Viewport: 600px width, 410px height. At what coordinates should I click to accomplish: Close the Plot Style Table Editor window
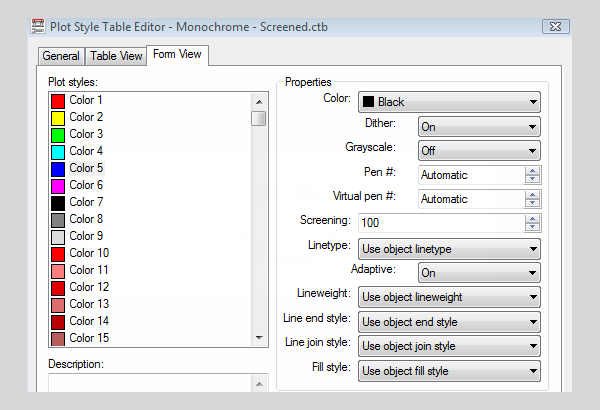556,27
